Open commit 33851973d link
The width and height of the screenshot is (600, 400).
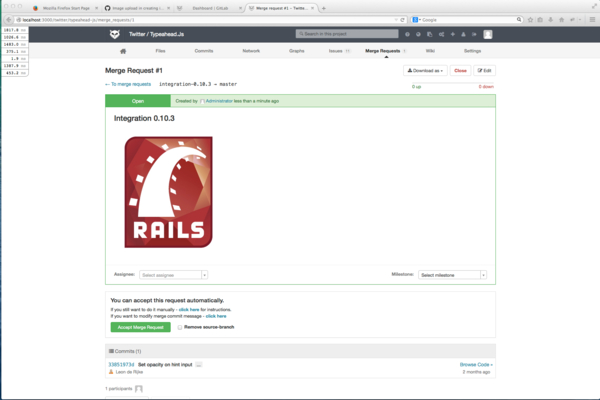[120, 365]
